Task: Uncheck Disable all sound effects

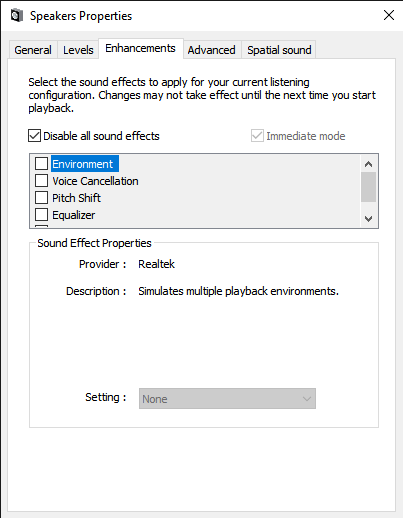Action: pos(34,136)
